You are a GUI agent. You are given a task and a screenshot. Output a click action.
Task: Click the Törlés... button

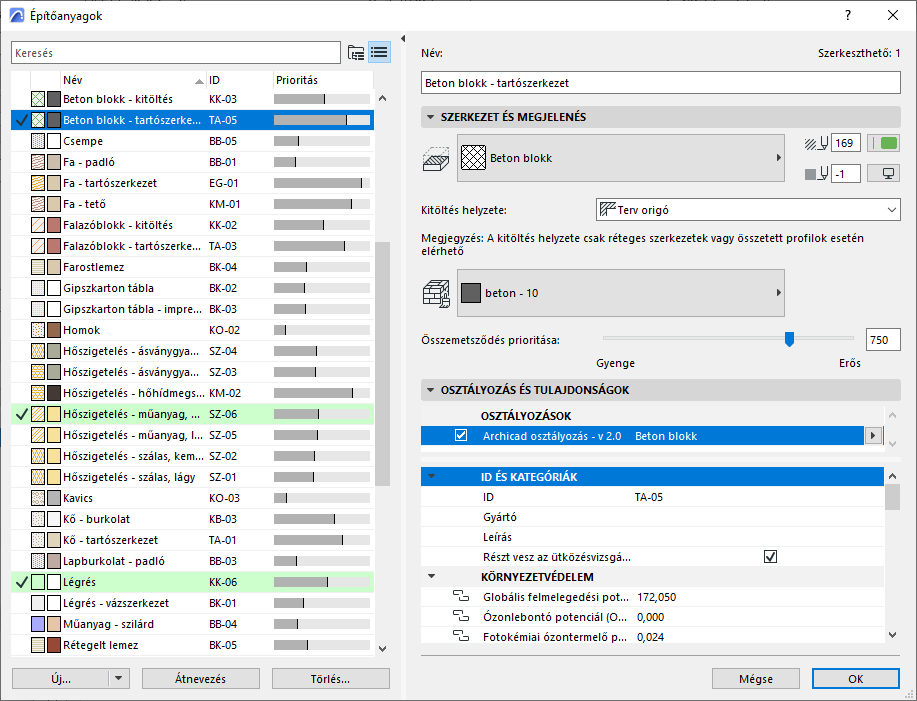click(330, 679)
